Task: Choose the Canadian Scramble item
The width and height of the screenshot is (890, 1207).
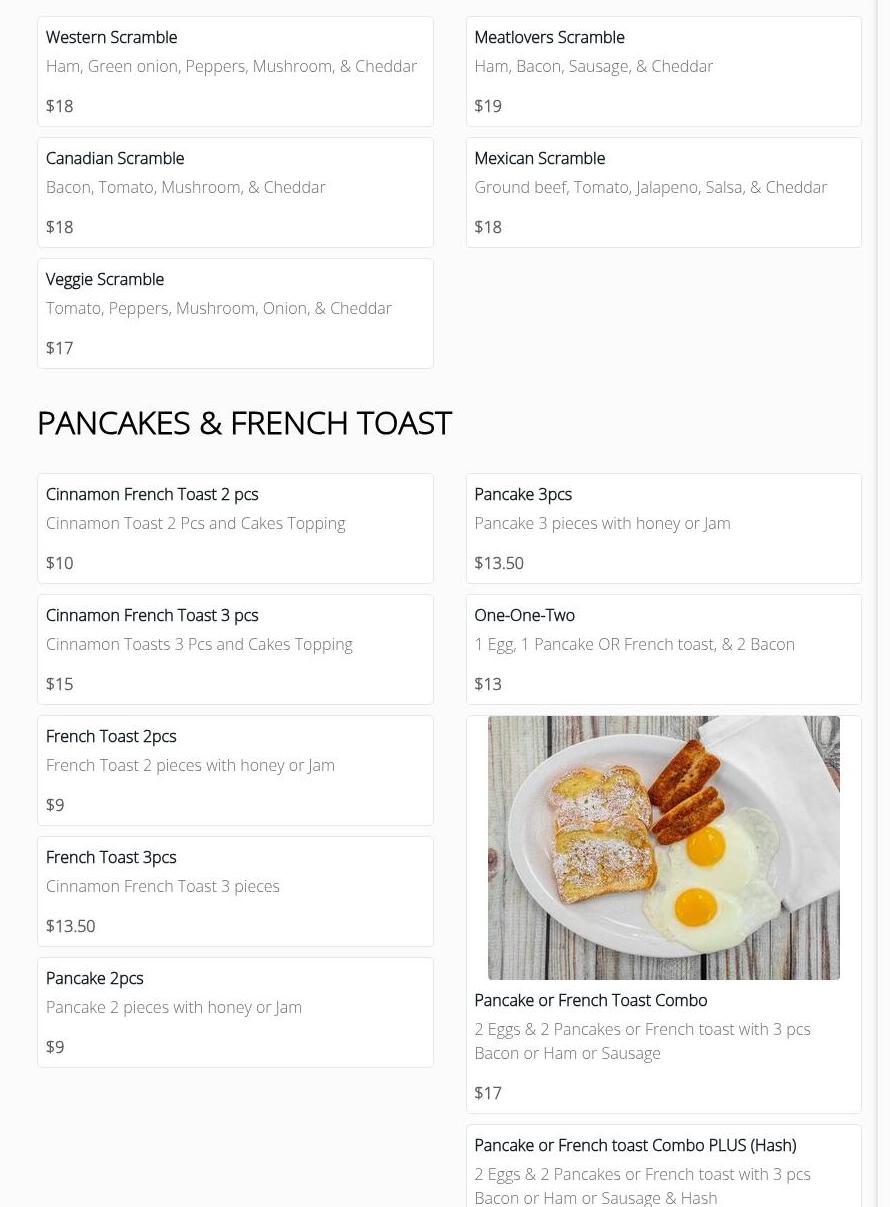Action: point(235,192)
